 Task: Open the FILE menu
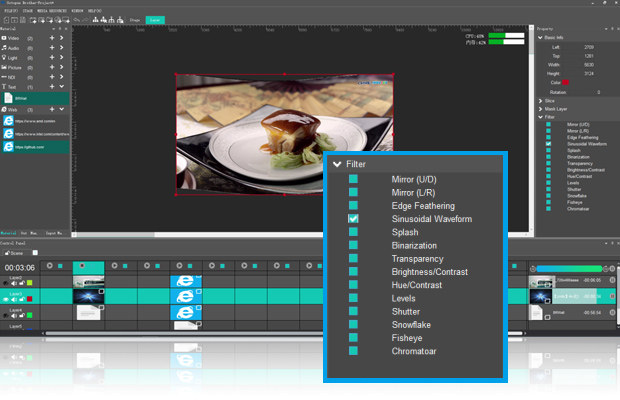11,11
